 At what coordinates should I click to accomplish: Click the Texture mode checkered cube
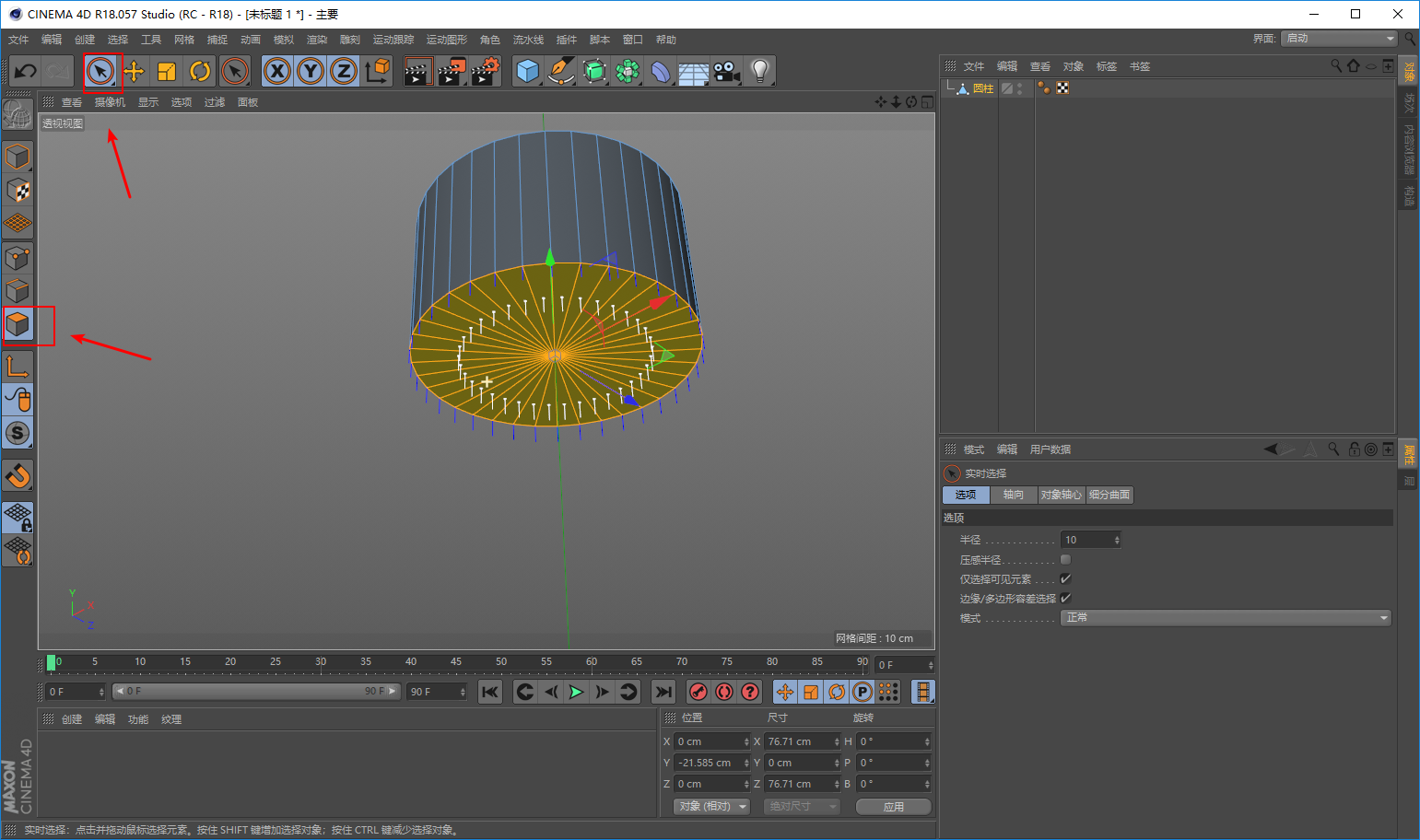(x=18, y=191)
